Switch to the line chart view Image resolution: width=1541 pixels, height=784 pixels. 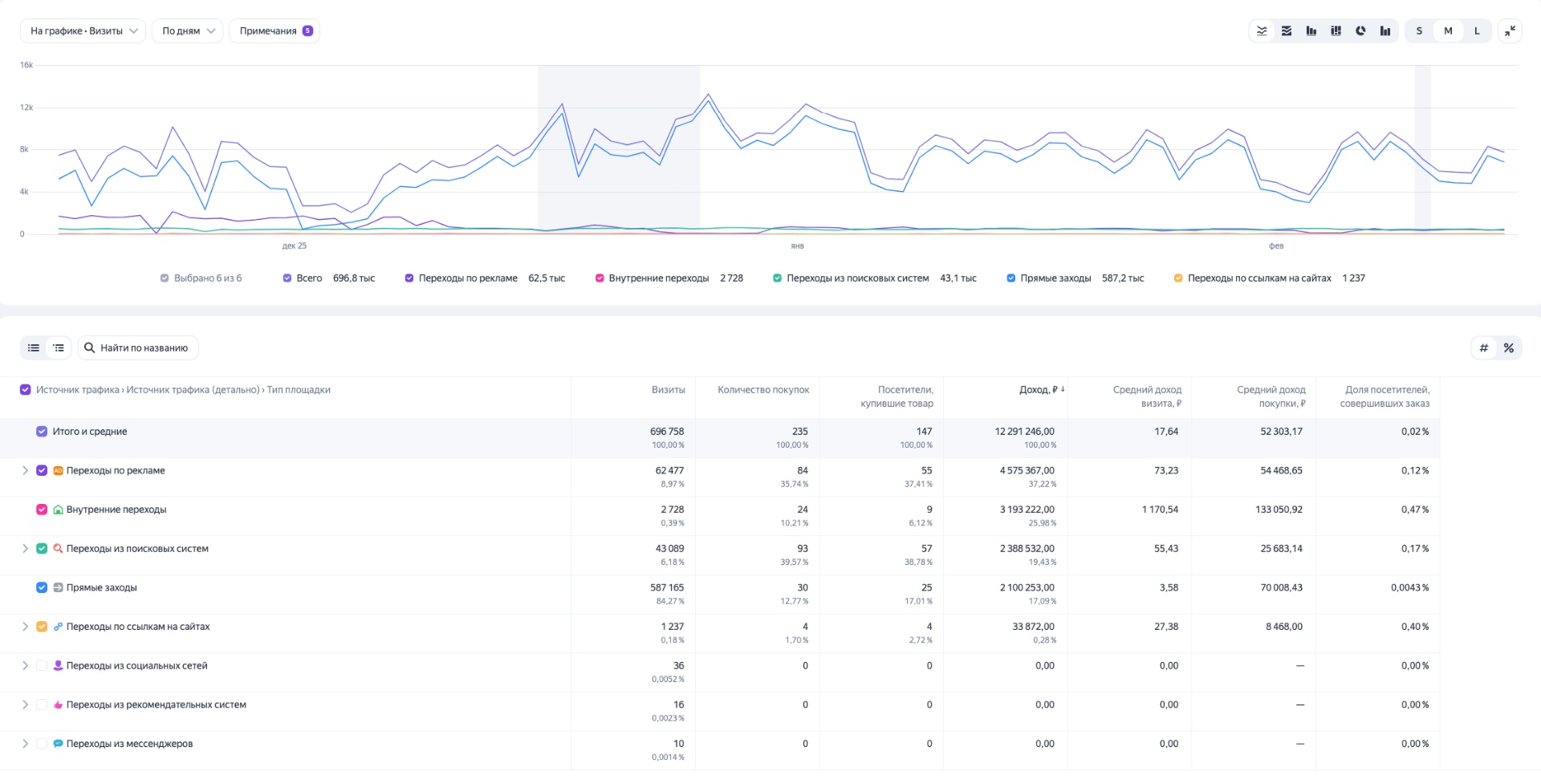pyautogui.click(x=1262, y=31)
